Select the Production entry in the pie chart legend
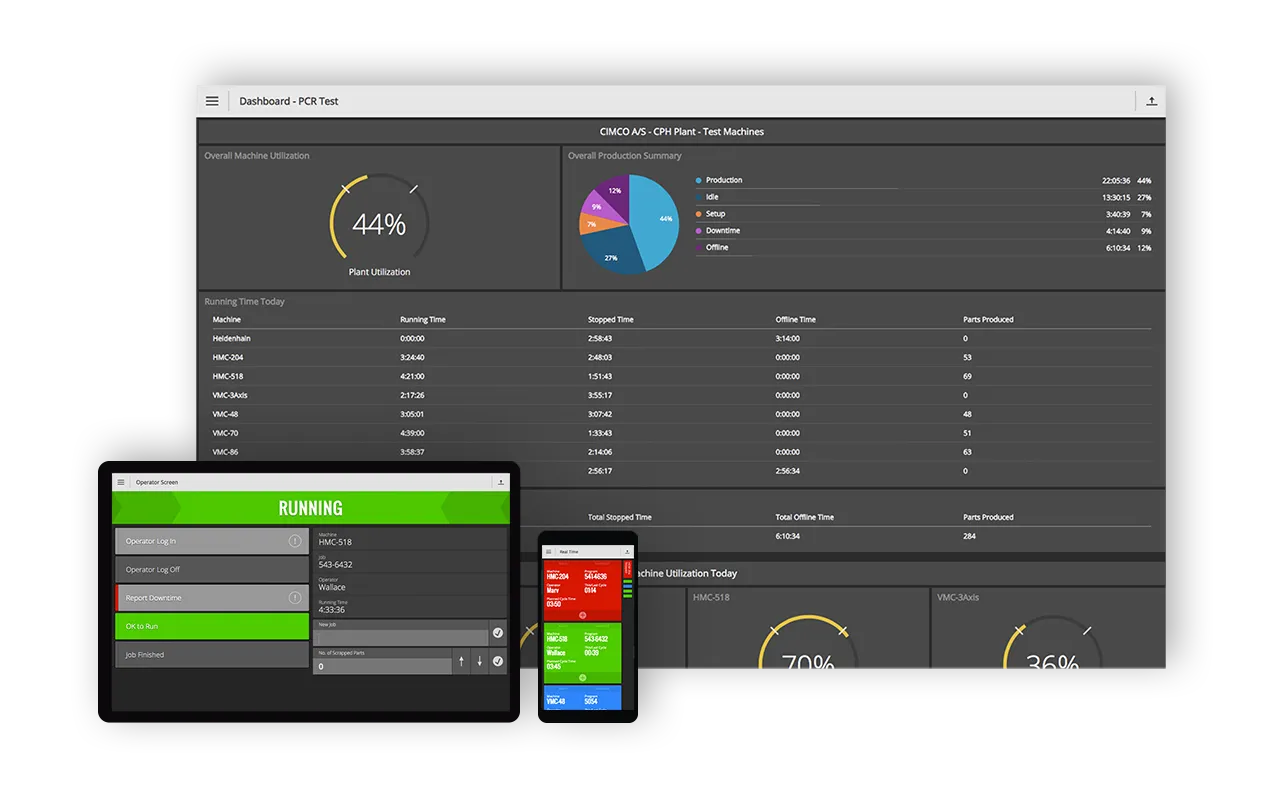Screen dimensions: 1272x798 (725, 180)
